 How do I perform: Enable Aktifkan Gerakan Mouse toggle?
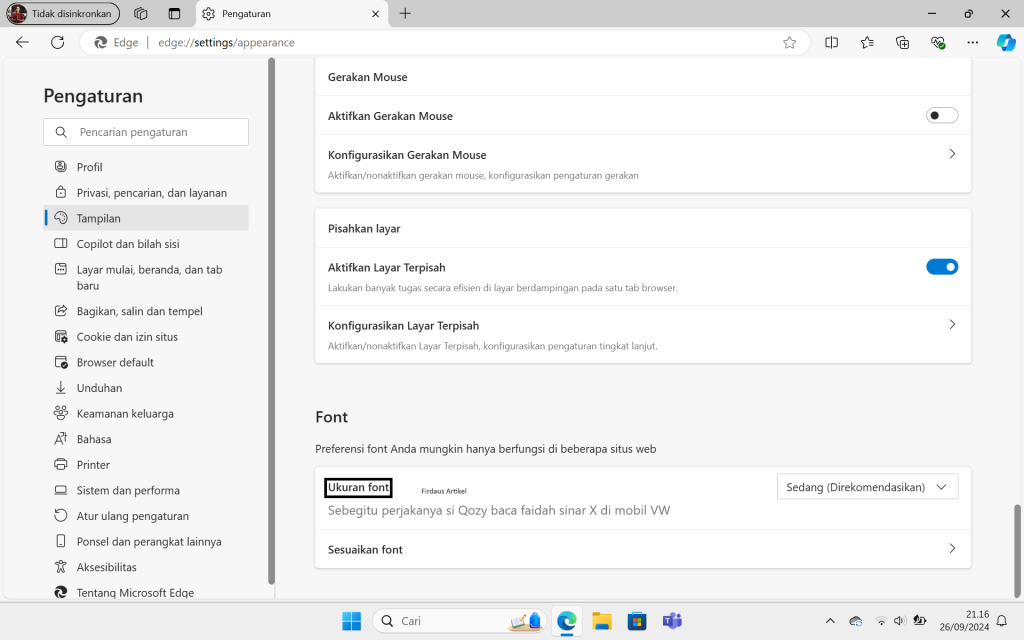[x=941, y=115]
